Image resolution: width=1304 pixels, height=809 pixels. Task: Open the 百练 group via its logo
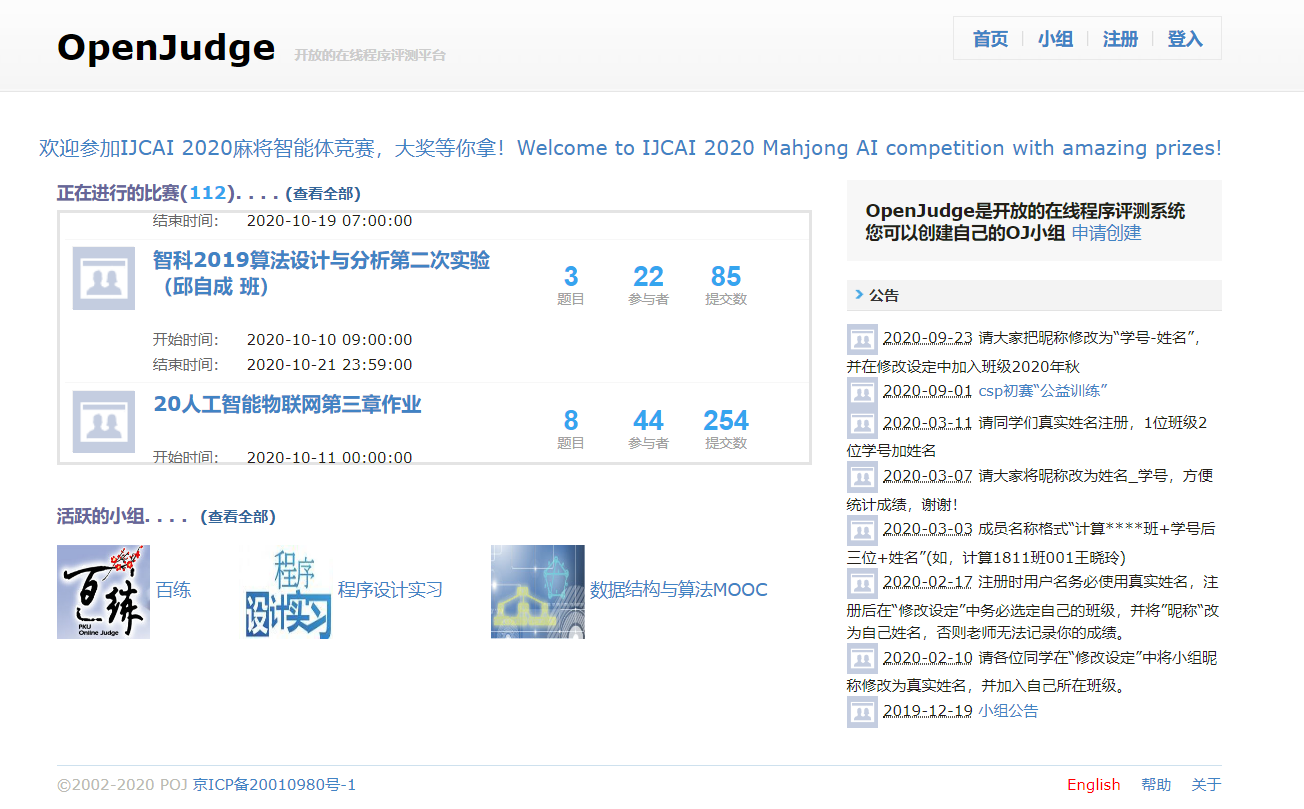103,592
